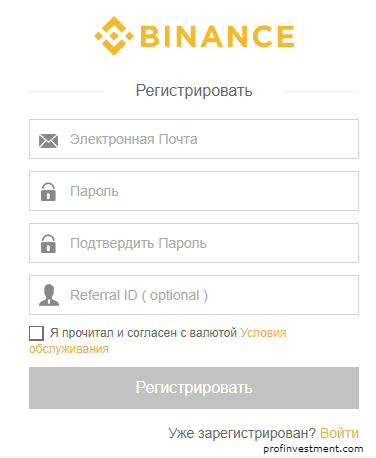Click the lock icon beside Пароль
This screenshot has height=458, width=376.
(48, 192)
